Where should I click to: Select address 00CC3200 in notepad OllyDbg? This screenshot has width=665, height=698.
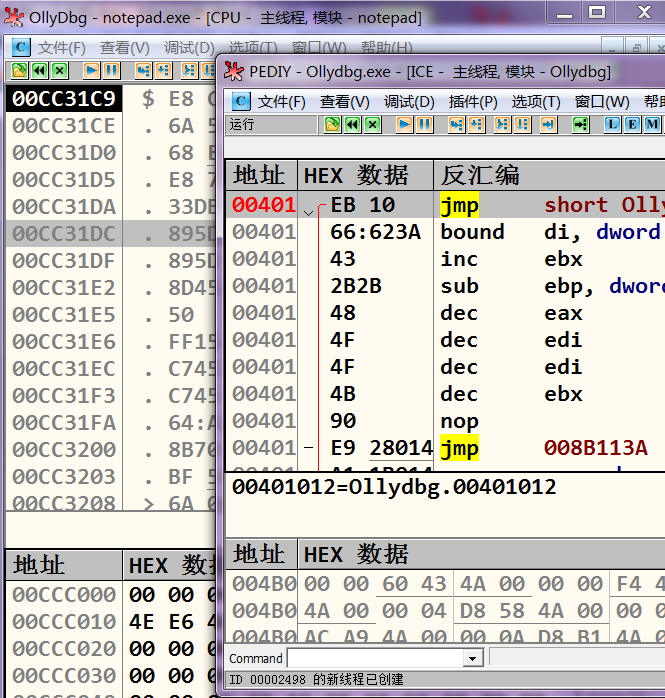(64, 450)
